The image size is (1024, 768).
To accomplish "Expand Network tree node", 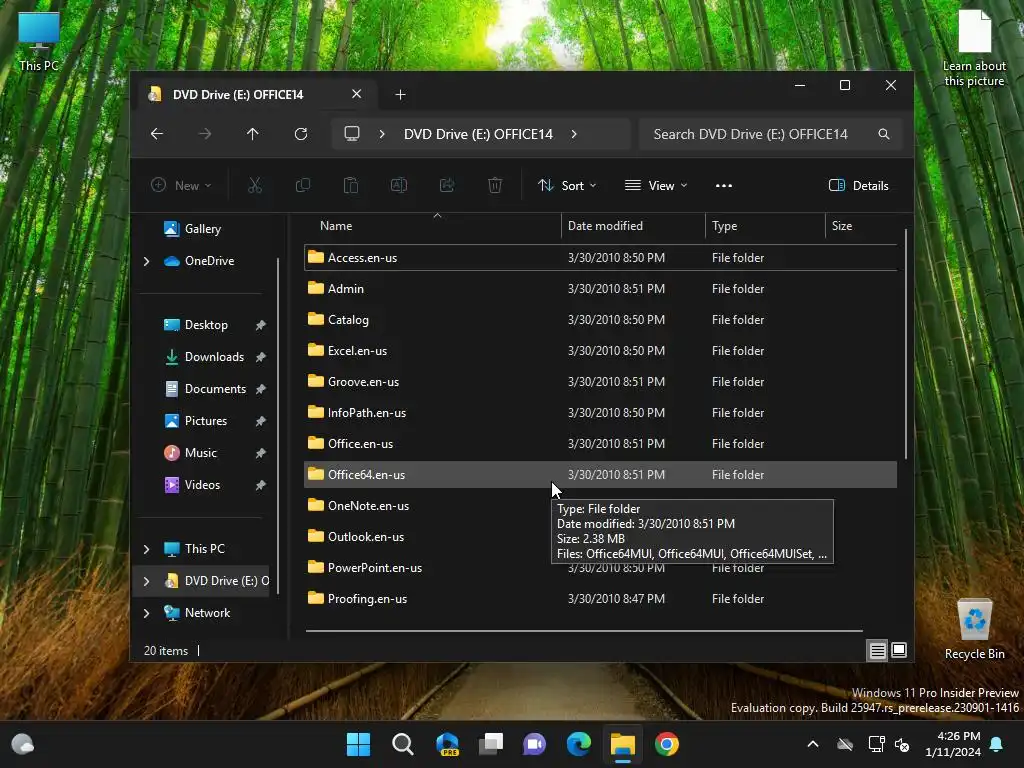I will pyautogui.click(x=146, y=613).
